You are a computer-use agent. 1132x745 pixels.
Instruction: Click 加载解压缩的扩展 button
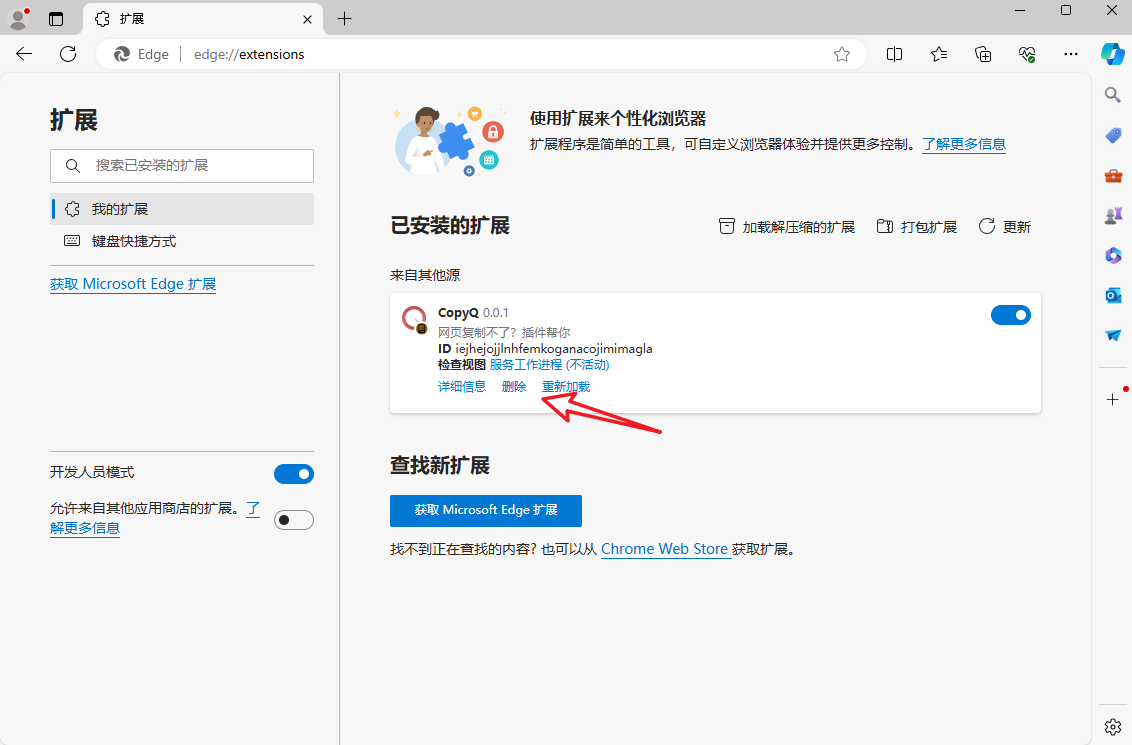coord(786,227)
